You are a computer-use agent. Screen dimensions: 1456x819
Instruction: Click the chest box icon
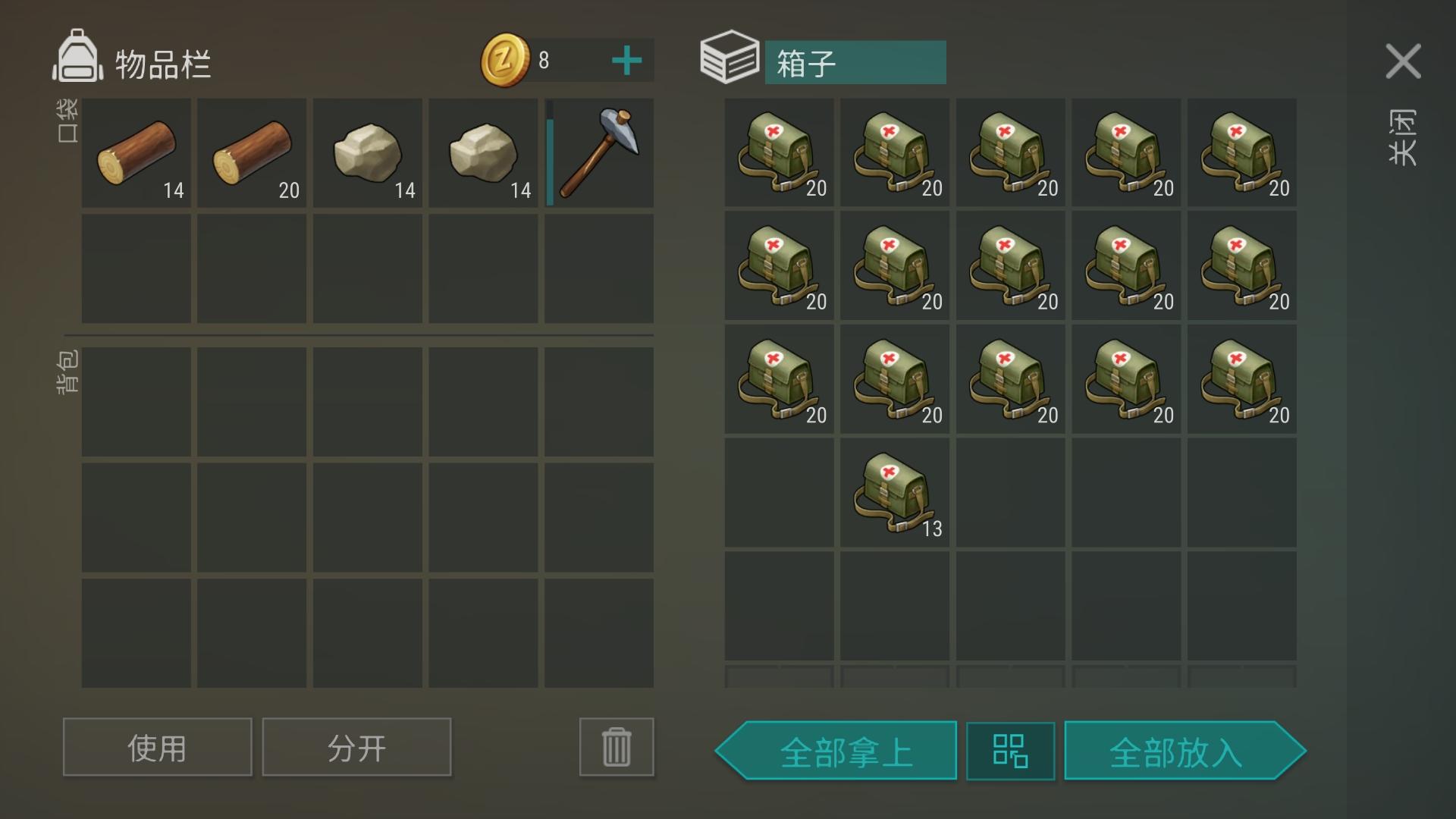730,57
